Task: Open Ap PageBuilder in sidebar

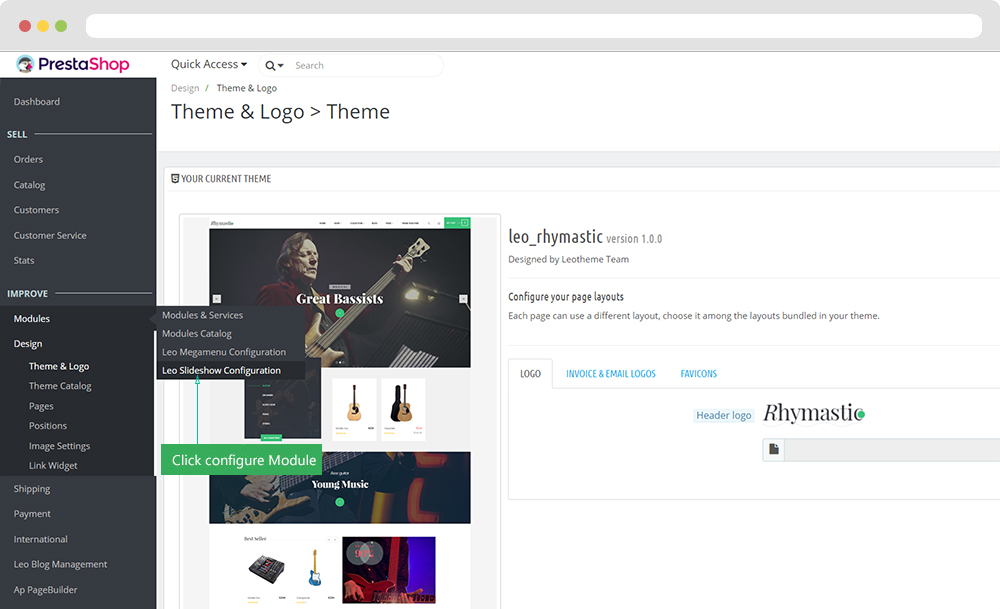Action: coord(45,590)
